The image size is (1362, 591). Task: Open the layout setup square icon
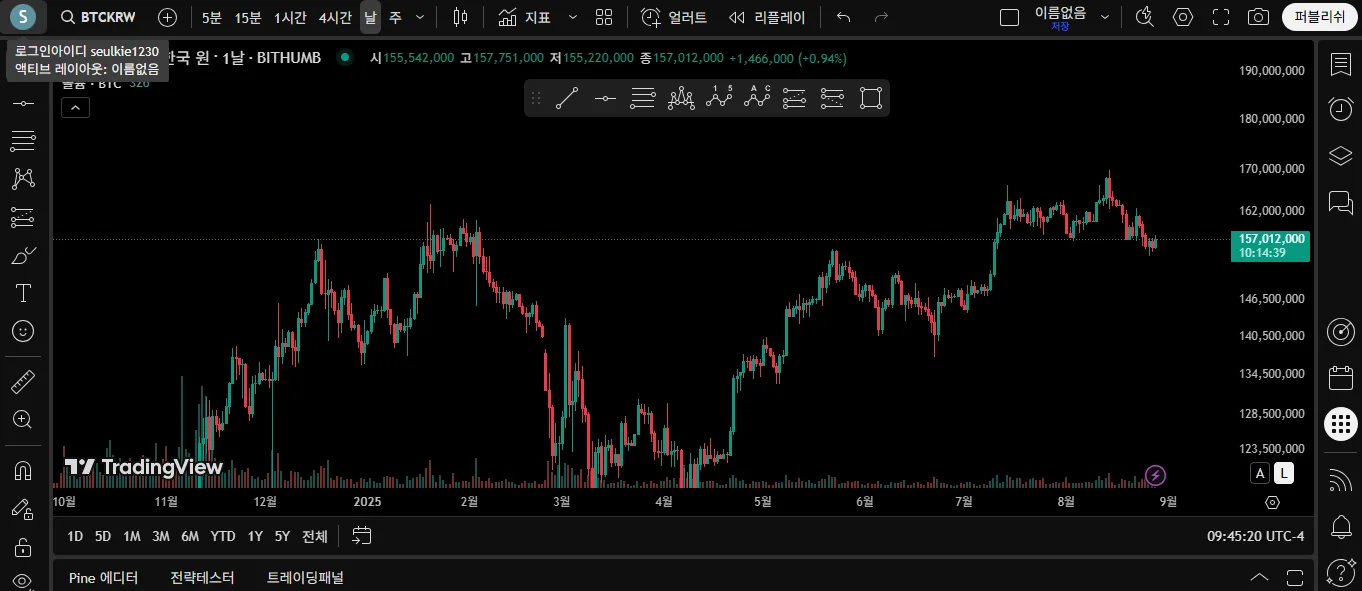point(1010,17)
